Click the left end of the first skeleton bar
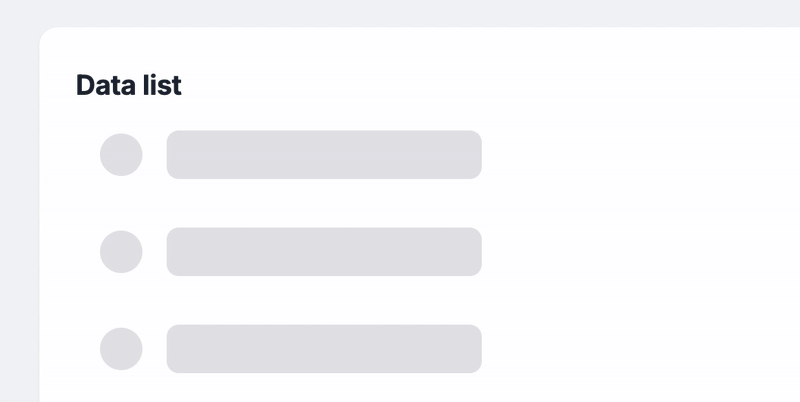 point(177,155)
